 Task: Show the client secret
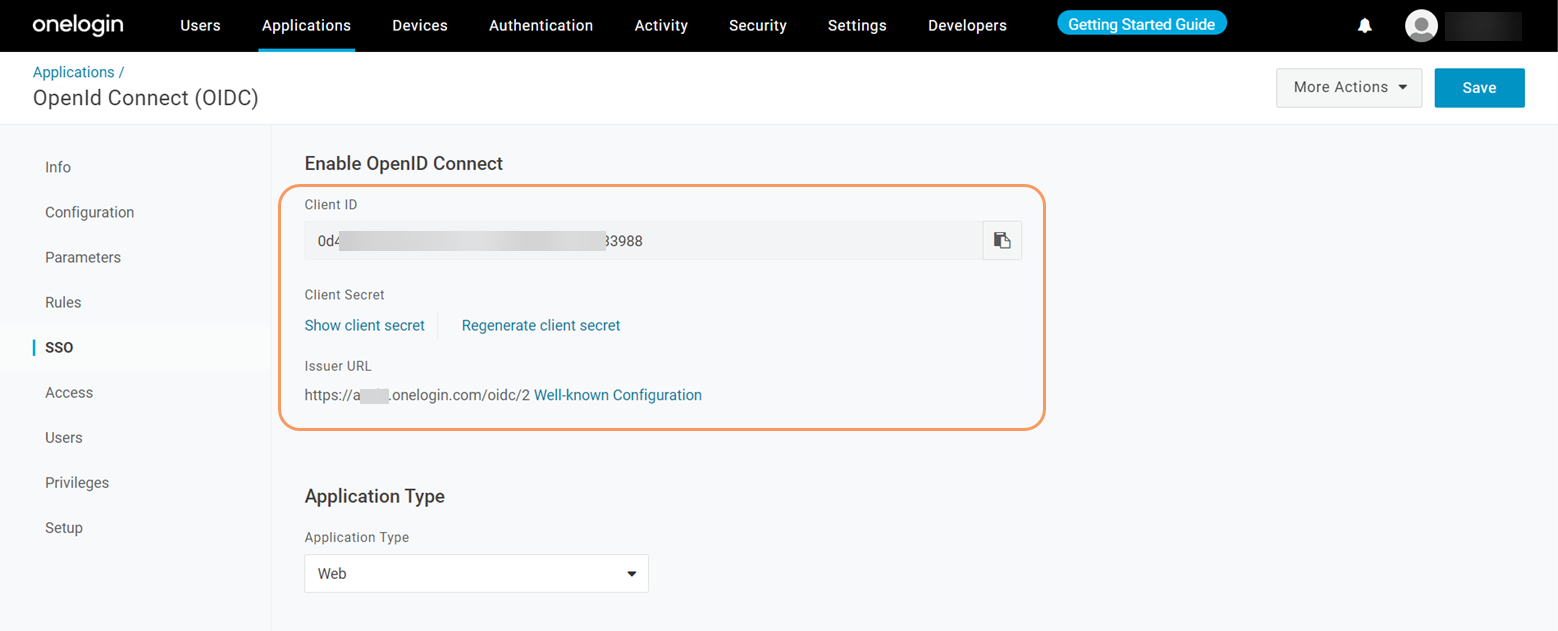coord(364,325)
